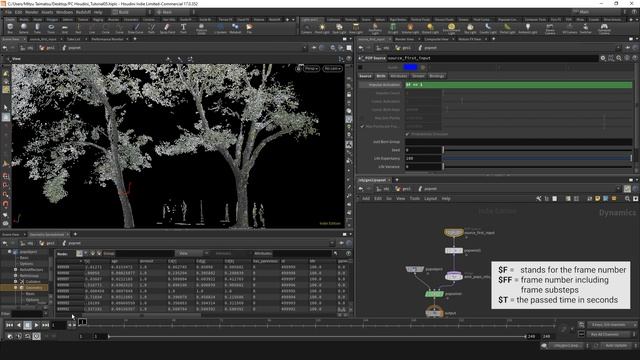Select the Grid shelf tool

64,28
